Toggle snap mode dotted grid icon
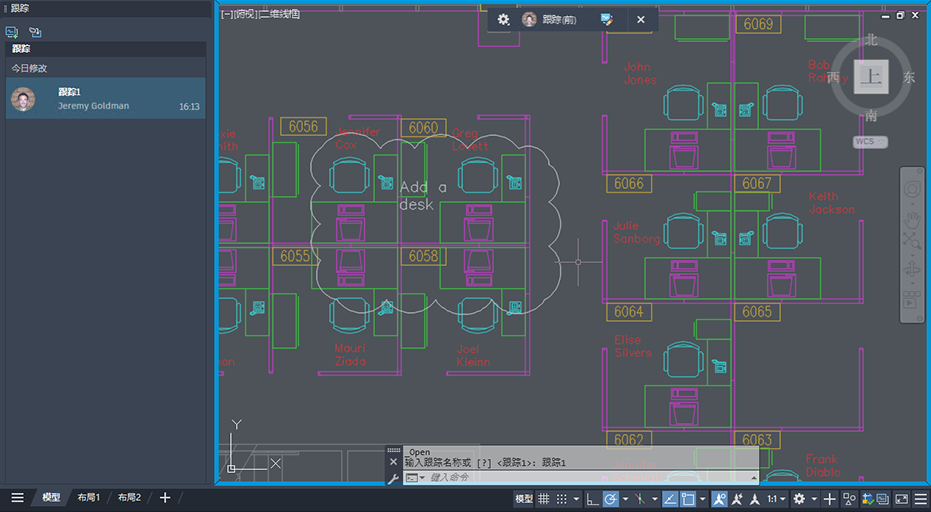 click(x=561, y=499)
